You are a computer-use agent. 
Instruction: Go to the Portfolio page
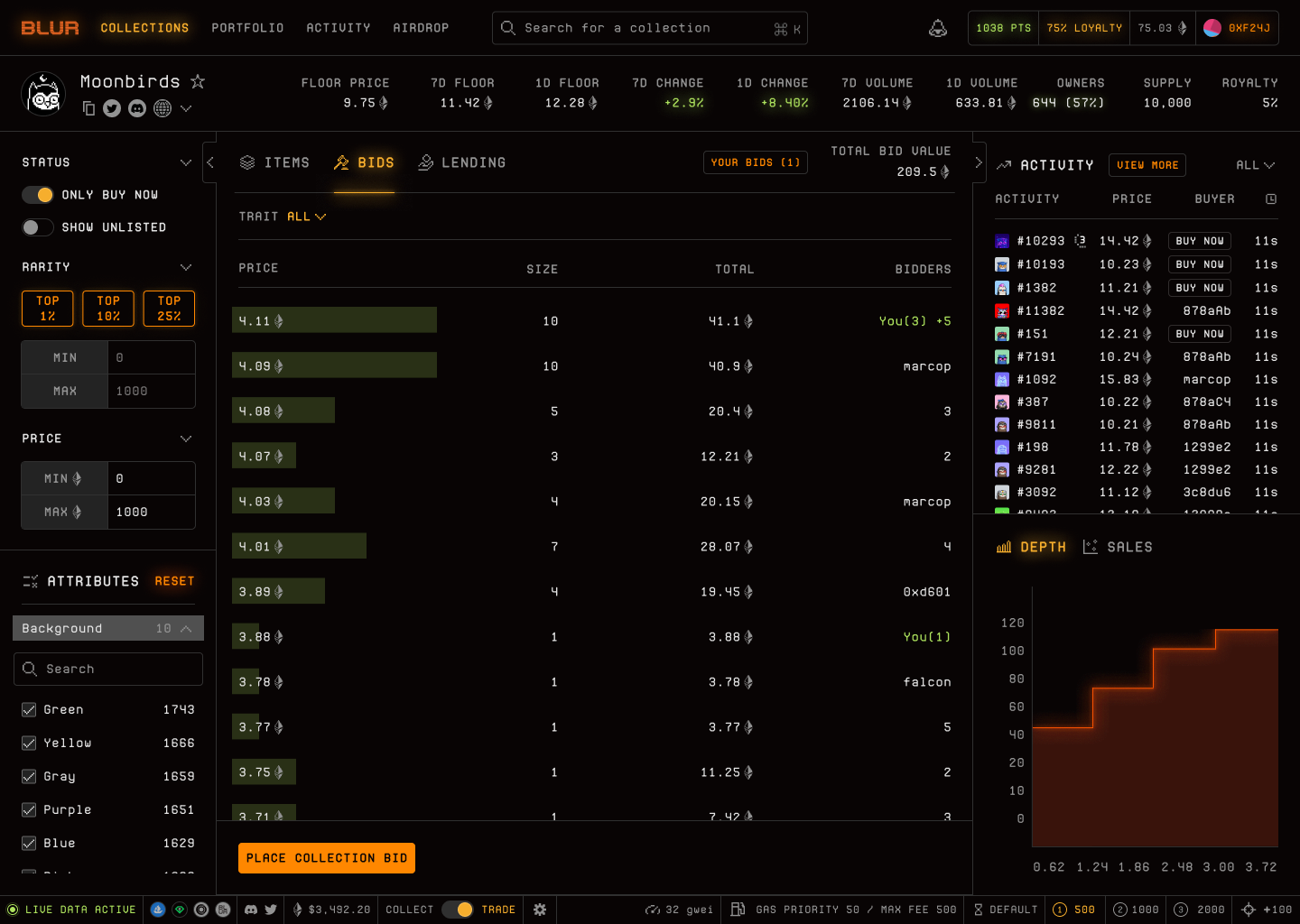247,28
